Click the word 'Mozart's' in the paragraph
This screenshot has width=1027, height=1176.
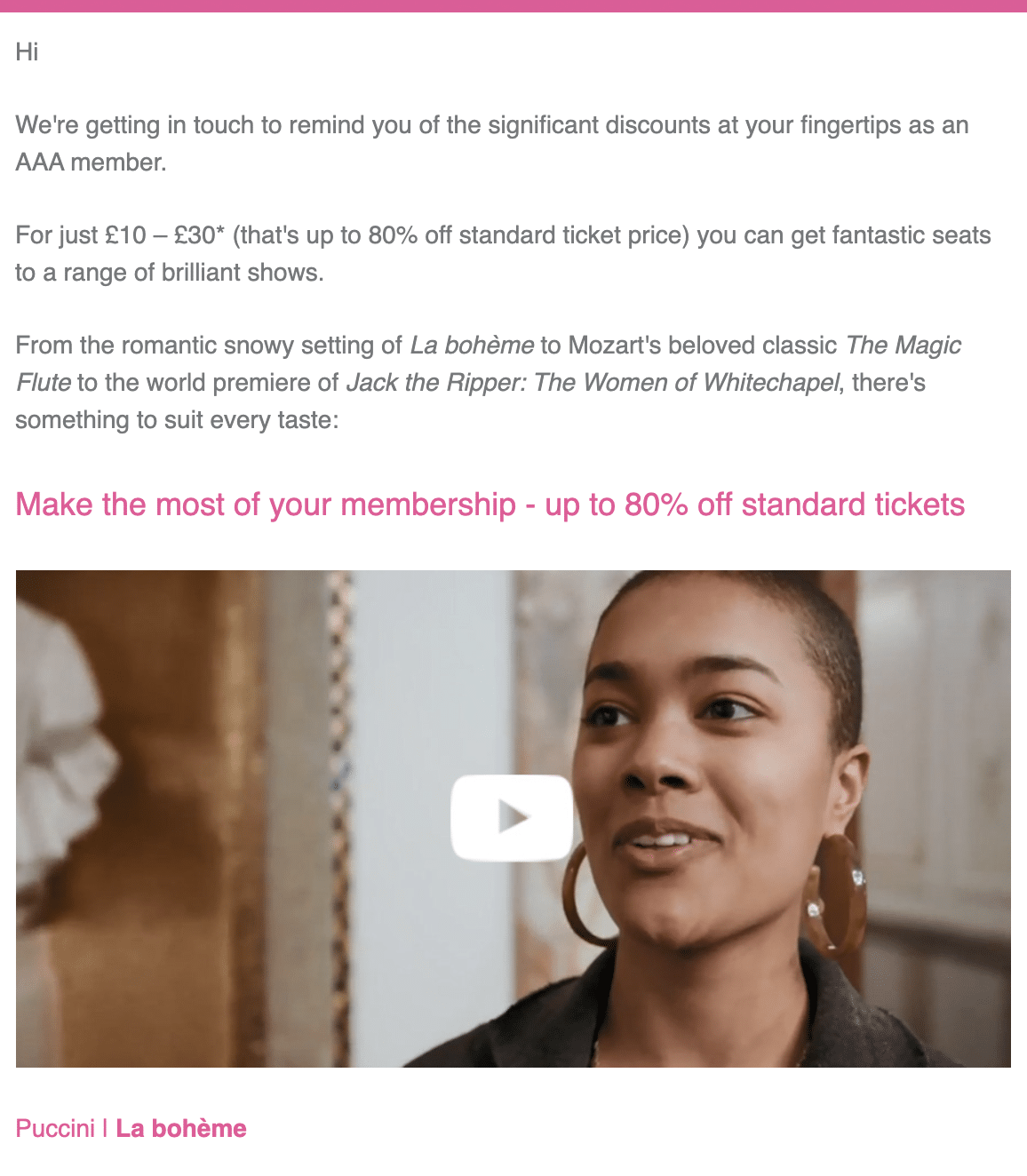coord(615,345)
